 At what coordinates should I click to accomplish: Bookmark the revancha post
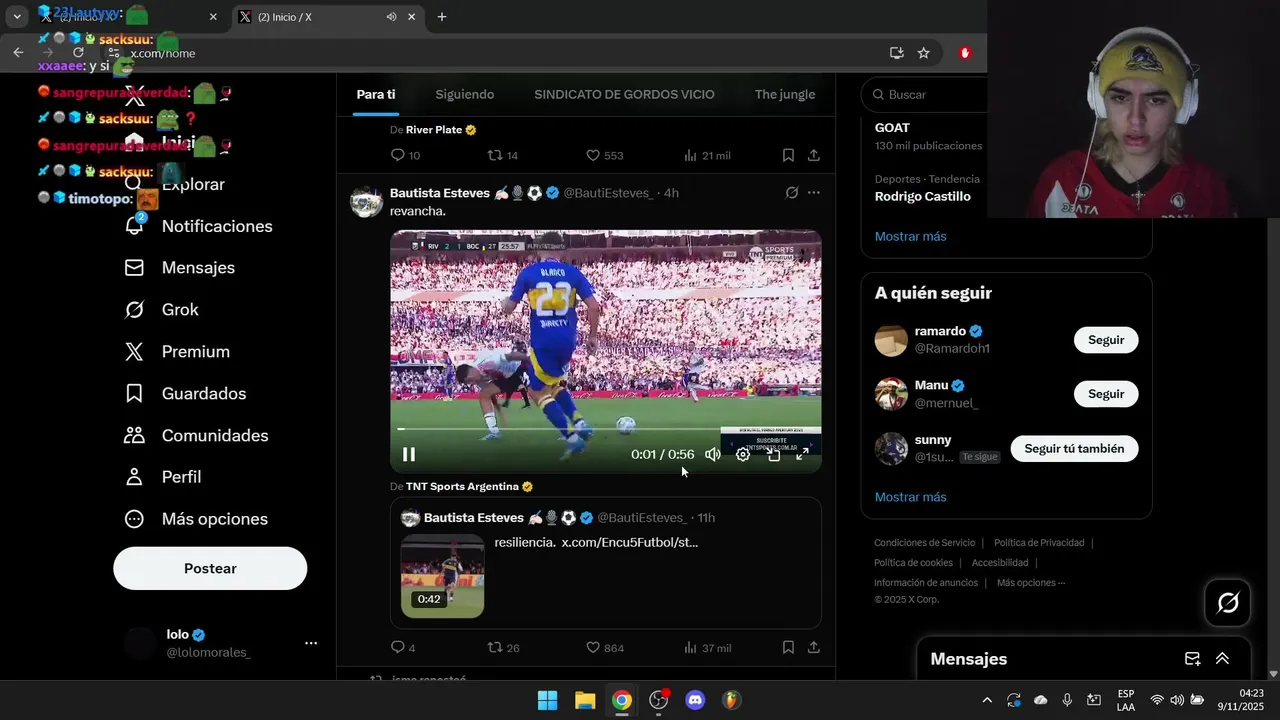(788, 647)
